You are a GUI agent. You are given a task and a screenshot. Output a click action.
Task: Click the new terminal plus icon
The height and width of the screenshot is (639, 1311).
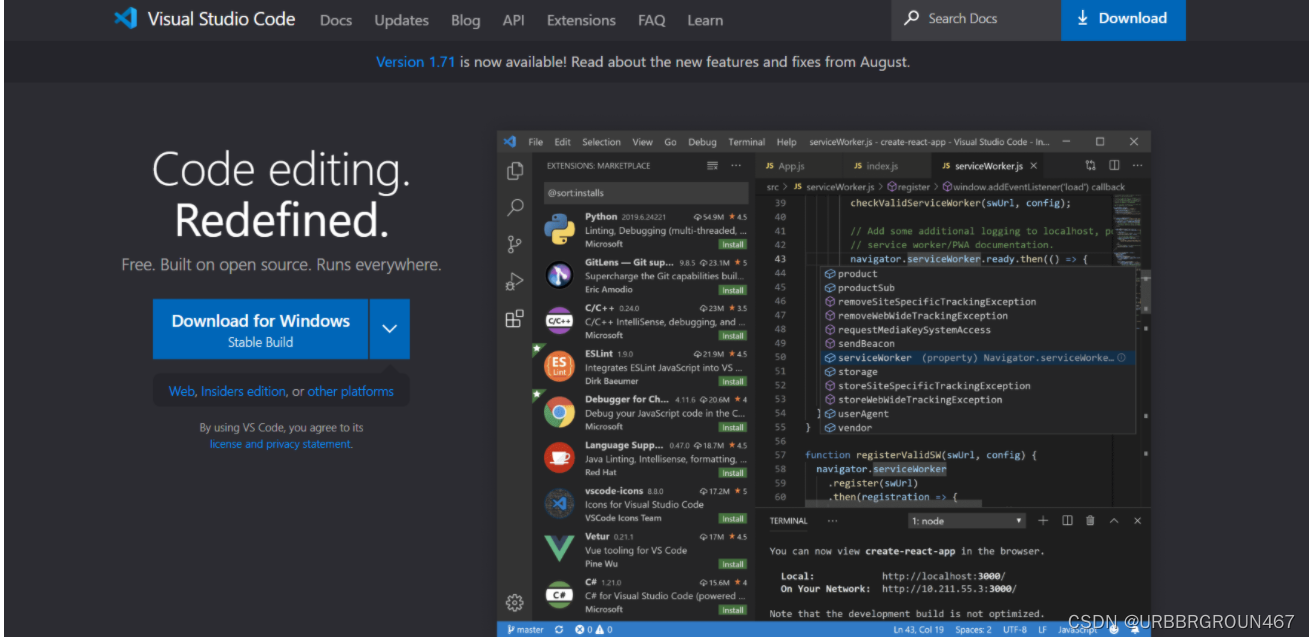click(1043, 521)
